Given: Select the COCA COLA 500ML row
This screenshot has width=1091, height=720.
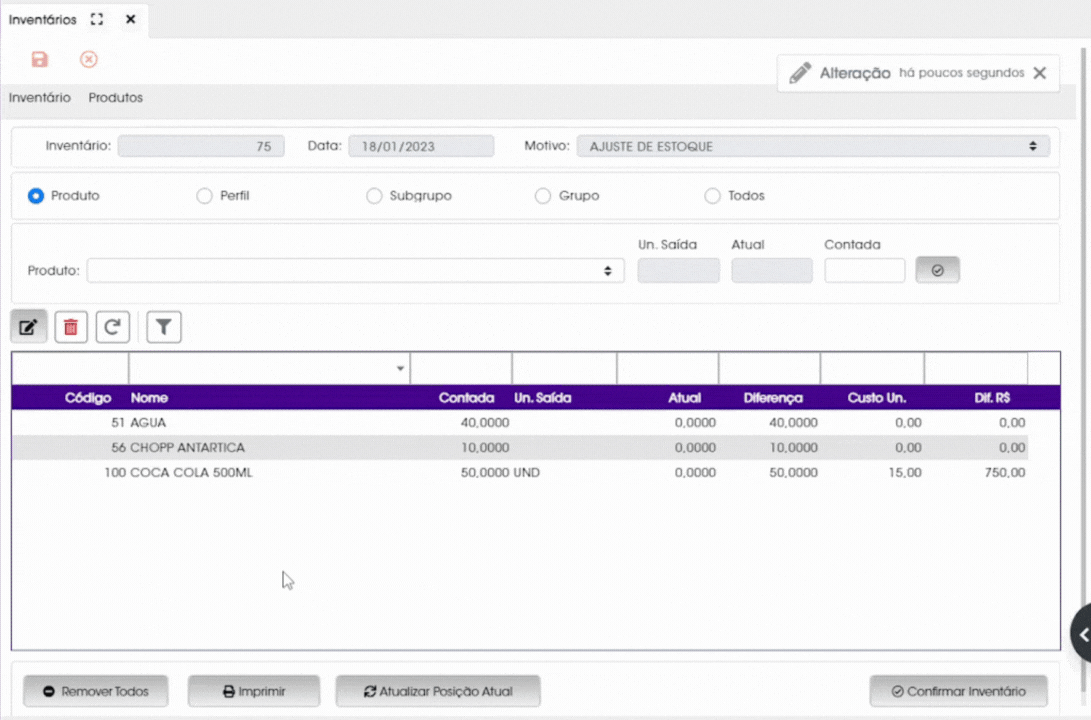Looking at the screenshot, I should (x=520, y=473).
